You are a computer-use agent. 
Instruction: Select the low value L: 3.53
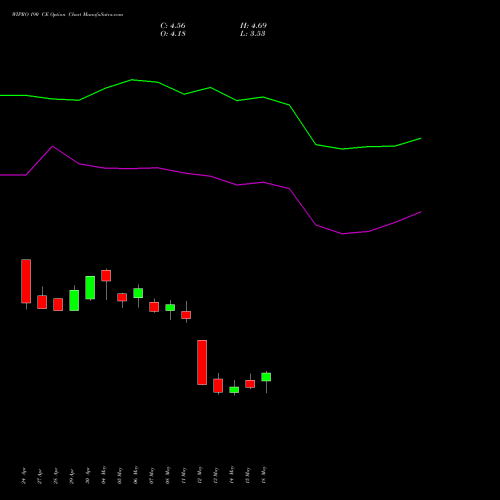point(253,34)
